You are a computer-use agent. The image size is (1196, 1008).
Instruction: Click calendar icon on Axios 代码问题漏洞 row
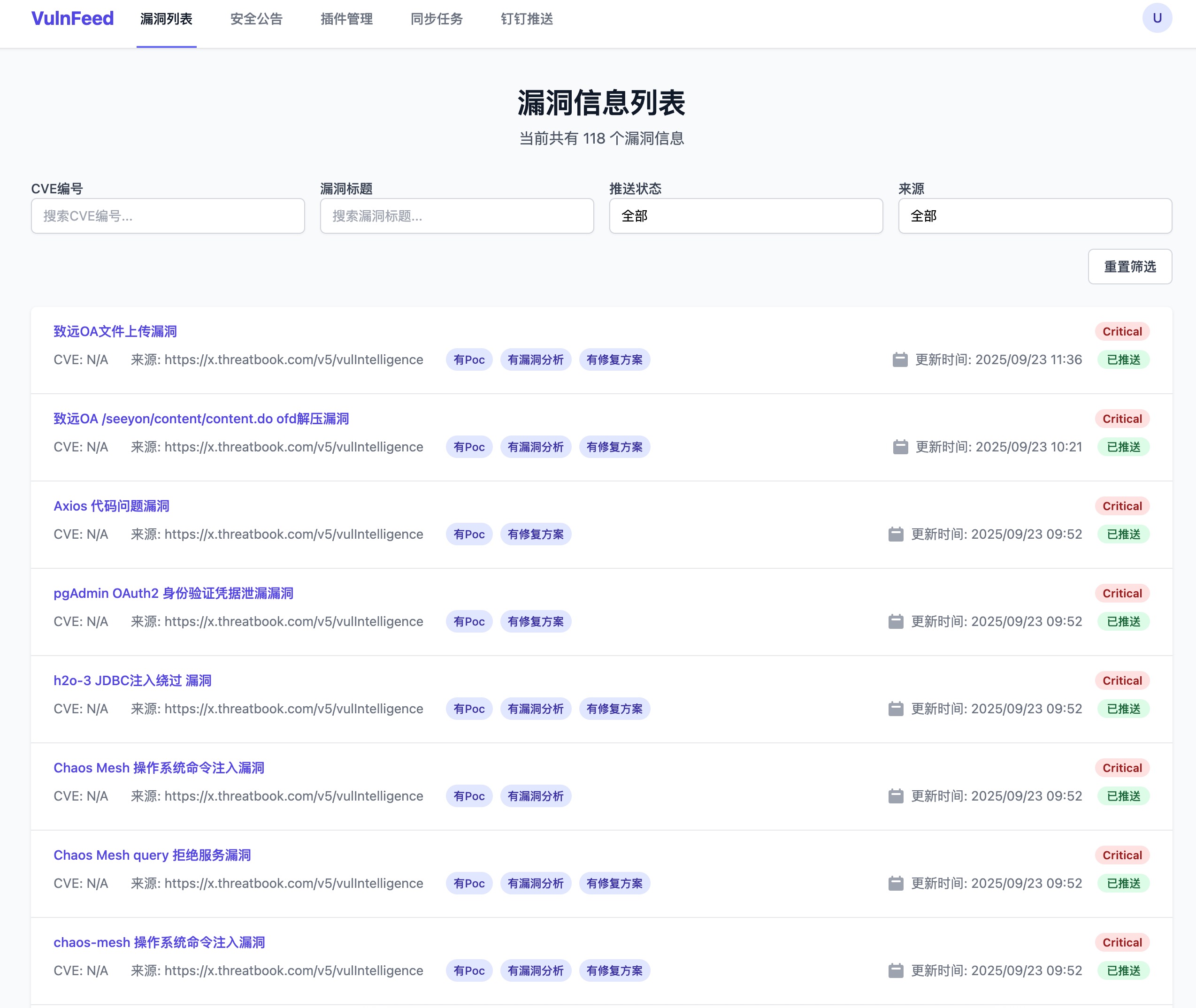coord(896,535)
